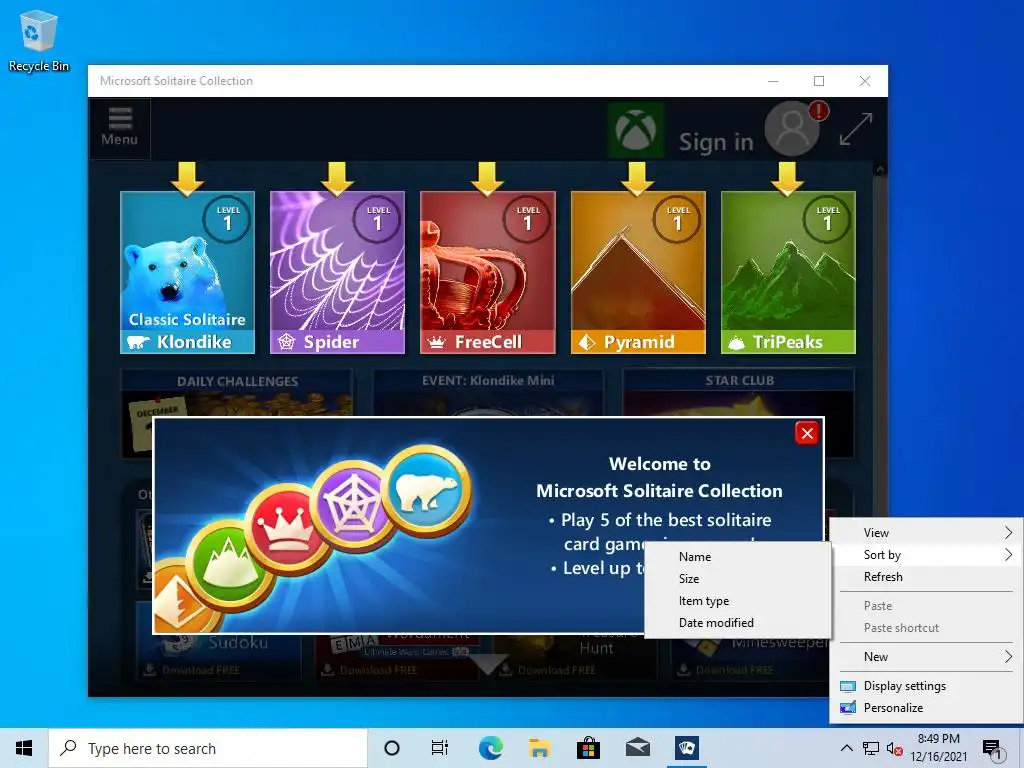Screen dimensions: 1024x768
Task: Toggle fullscreen with the diagonal arrows icon
Action: coord(856,129)
